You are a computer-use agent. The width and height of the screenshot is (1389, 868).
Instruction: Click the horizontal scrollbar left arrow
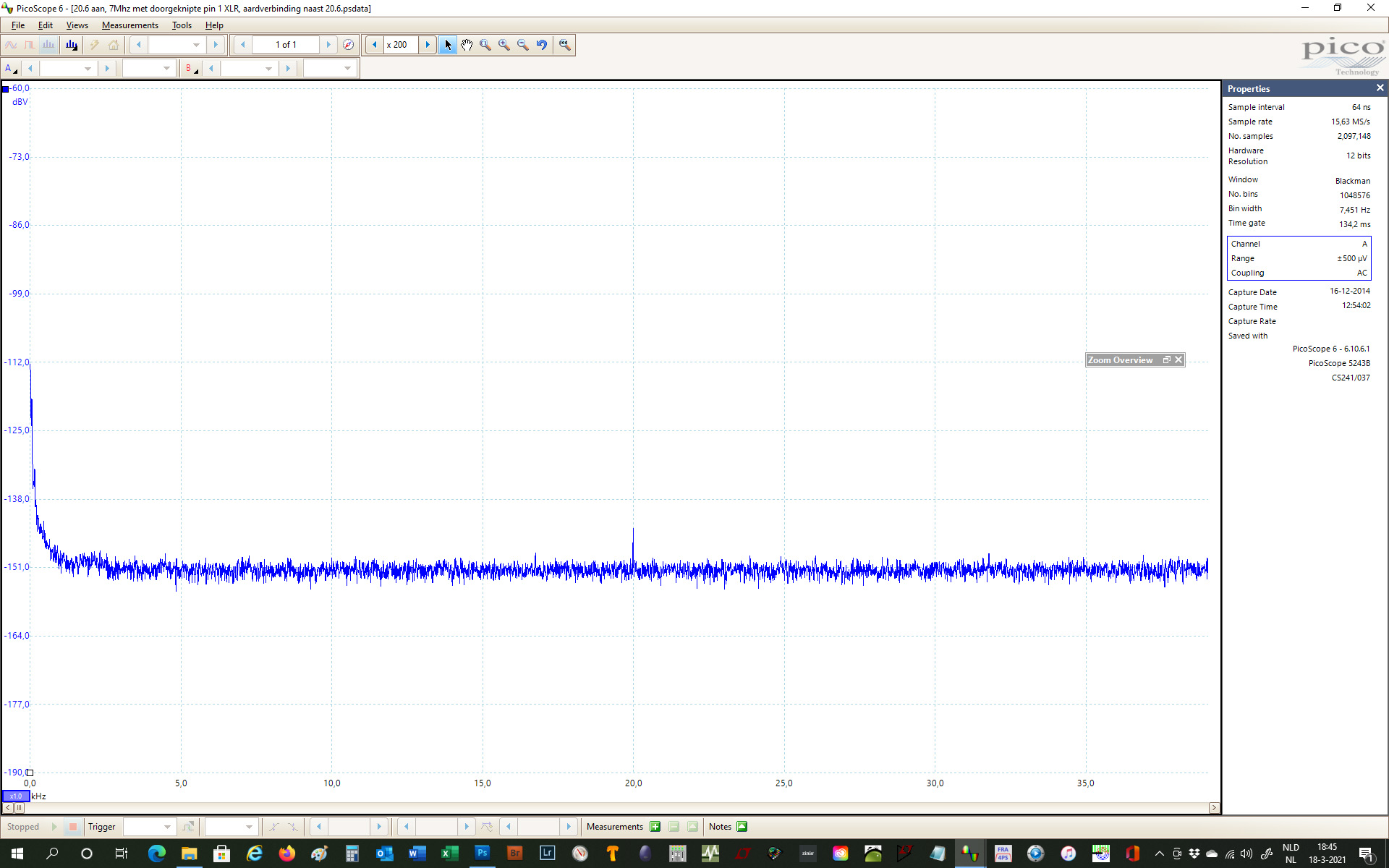8,808
